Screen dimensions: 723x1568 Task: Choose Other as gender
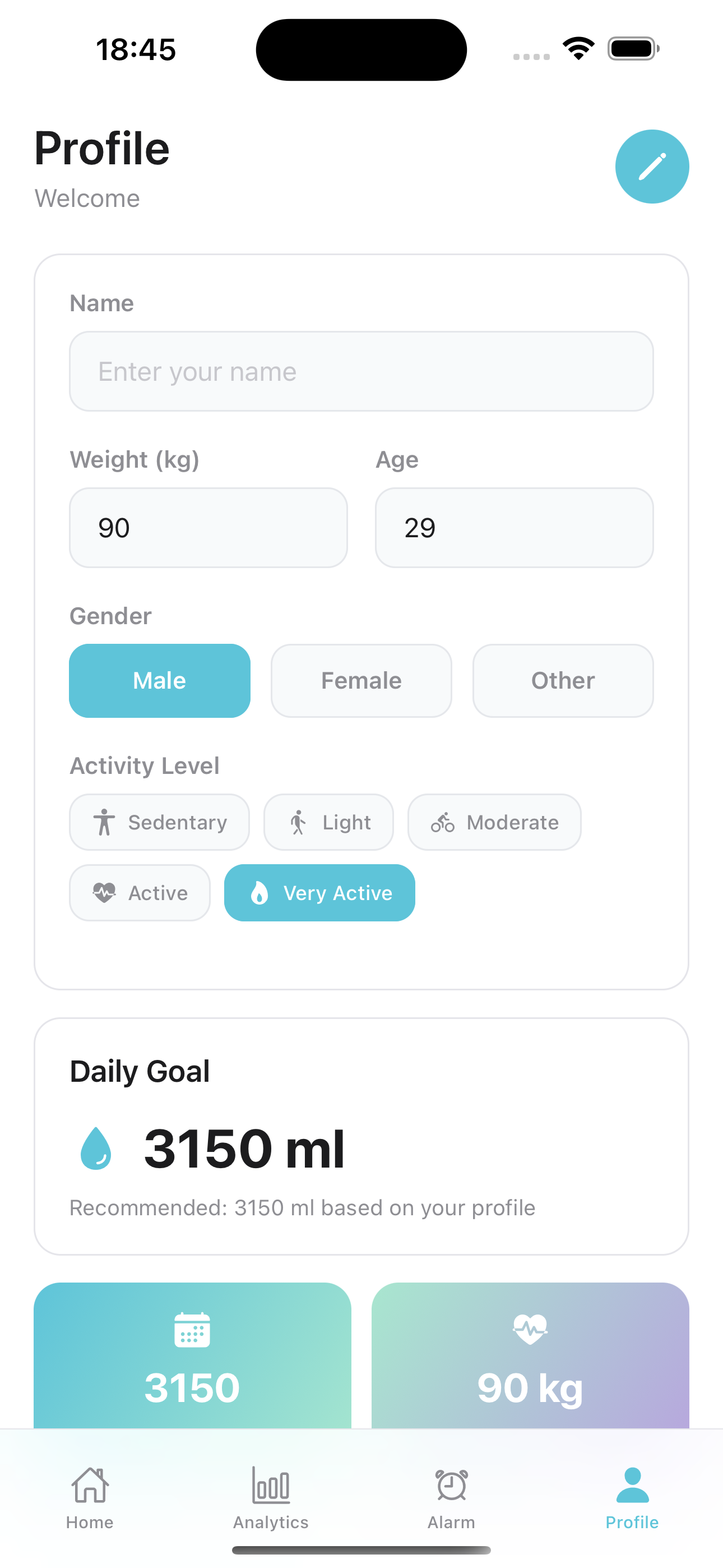[x=563, y=680]
